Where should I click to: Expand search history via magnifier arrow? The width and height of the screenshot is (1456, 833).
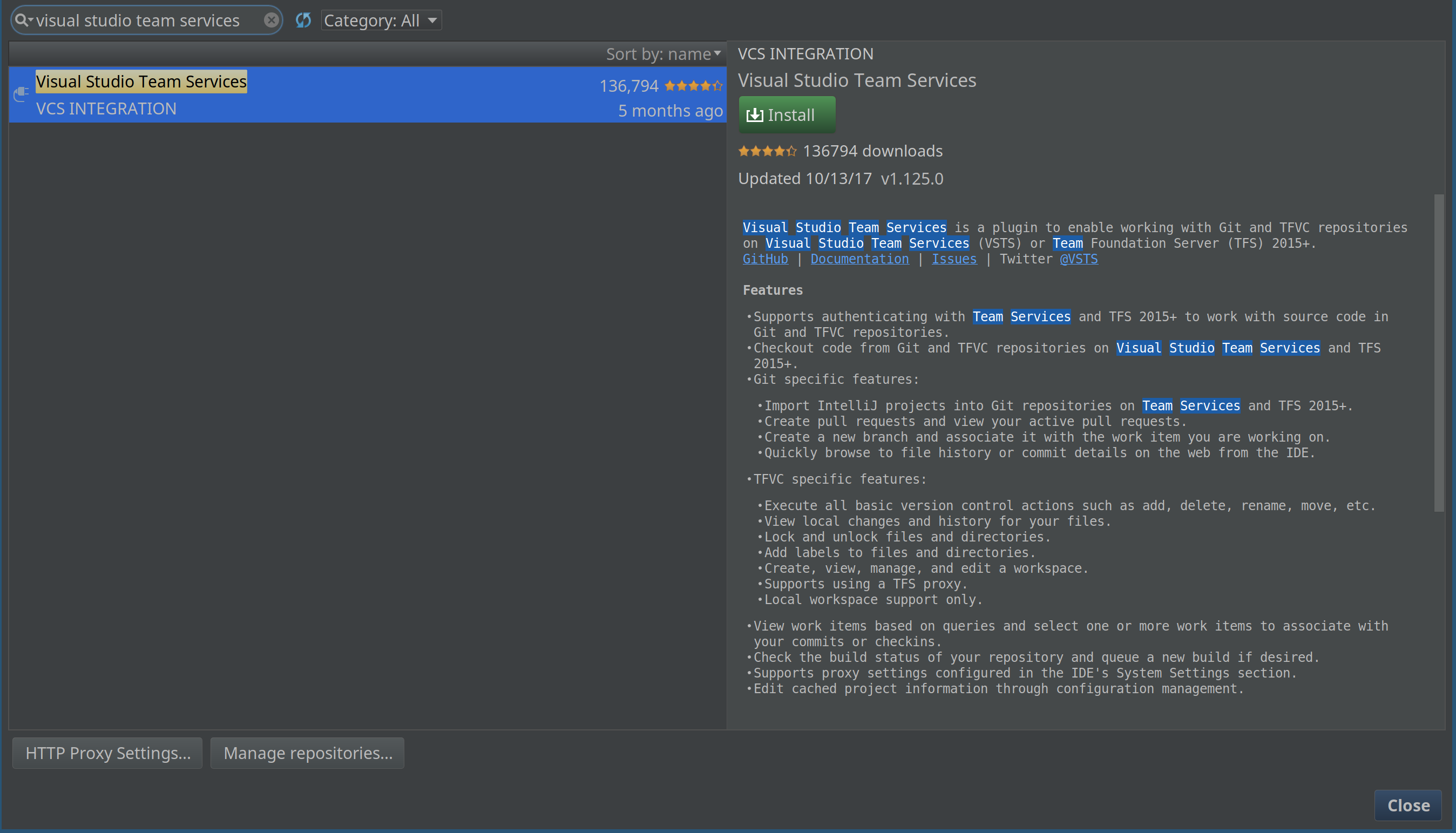pos(31,19)
